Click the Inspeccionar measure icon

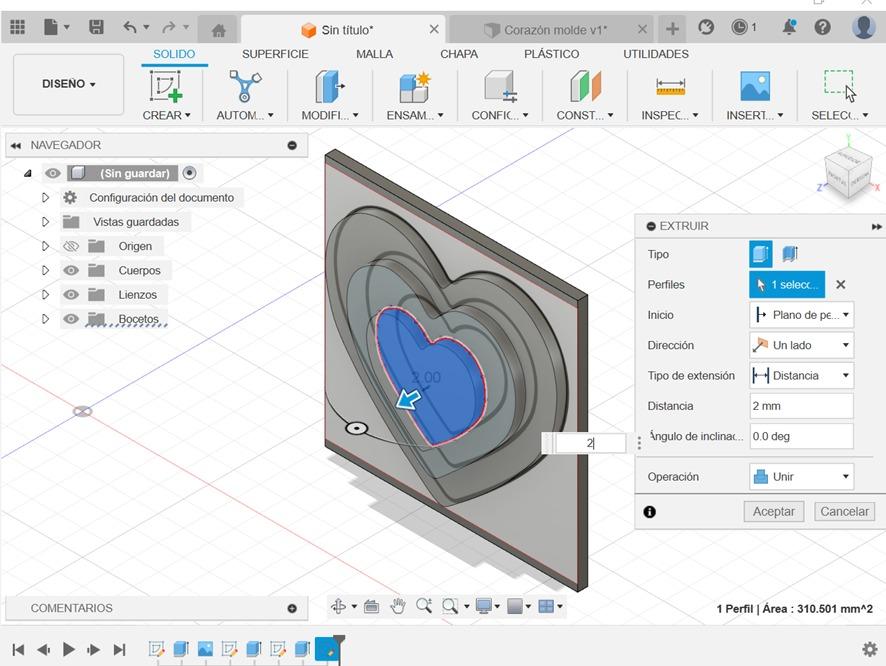coord(670,87)
